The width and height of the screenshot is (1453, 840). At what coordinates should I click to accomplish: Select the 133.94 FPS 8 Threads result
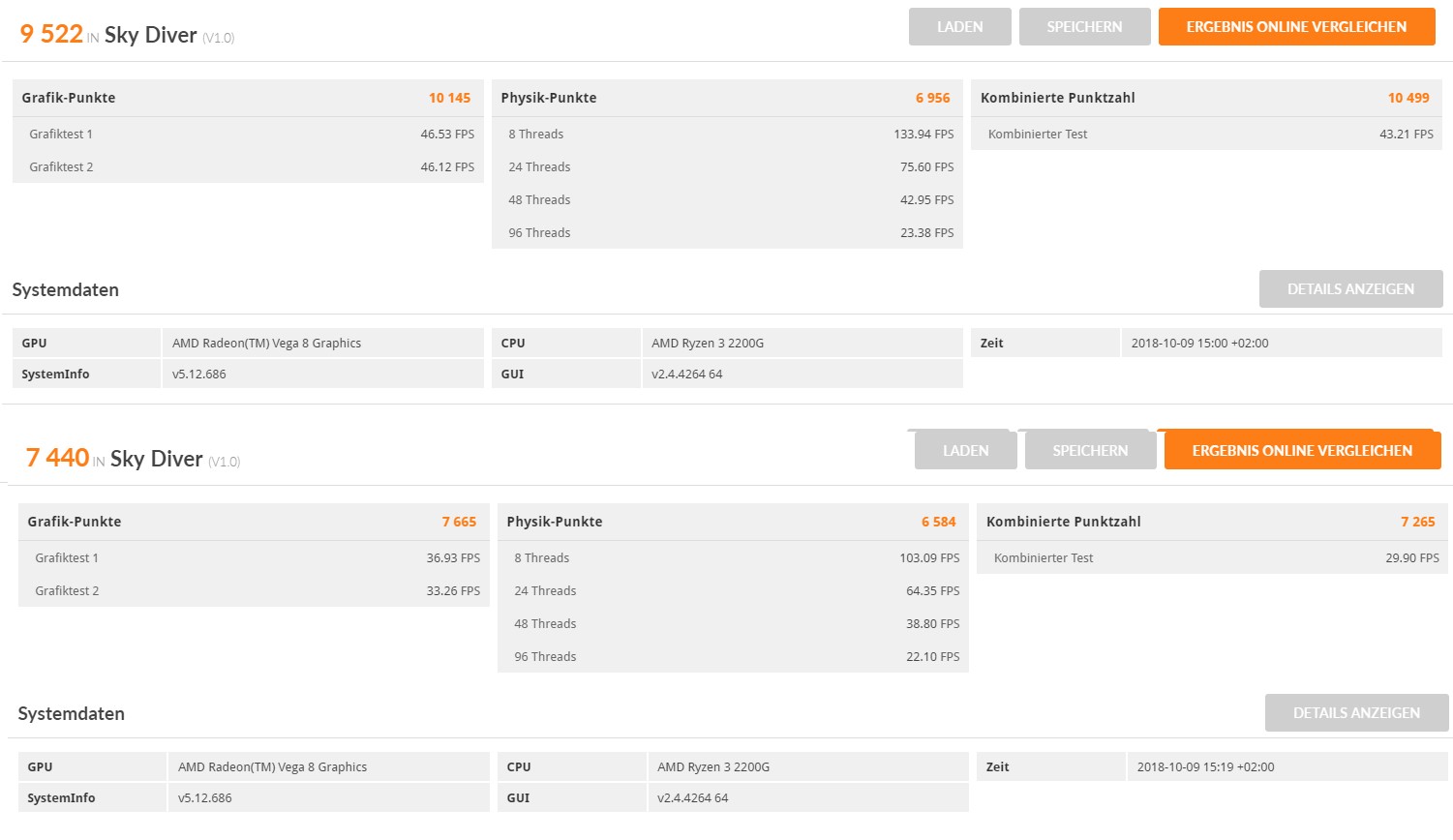point(923,135)
